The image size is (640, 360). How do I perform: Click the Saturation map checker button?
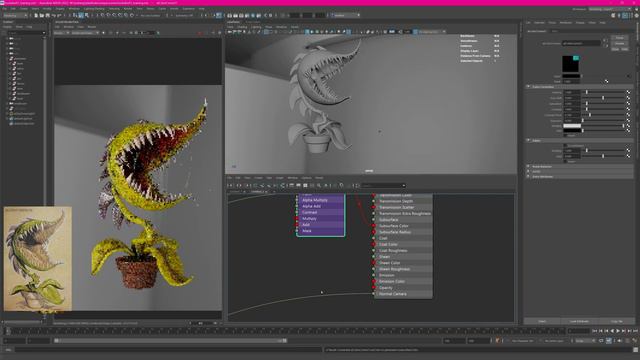[x=629, y=104]
